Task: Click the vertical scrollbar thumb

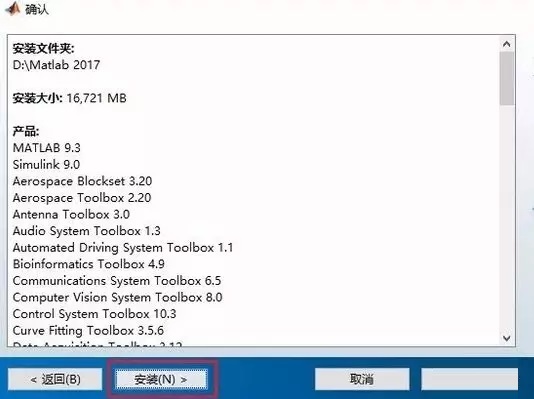Action: coord(507,78)
